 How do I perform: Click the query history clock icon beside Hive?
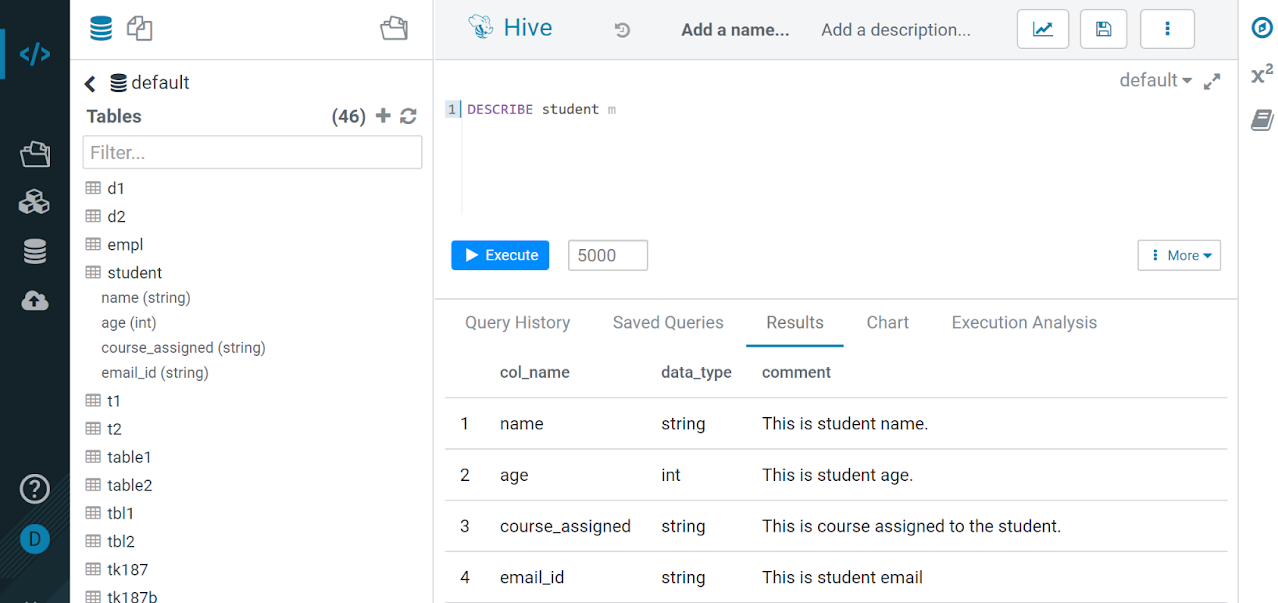tap(622, 29)
